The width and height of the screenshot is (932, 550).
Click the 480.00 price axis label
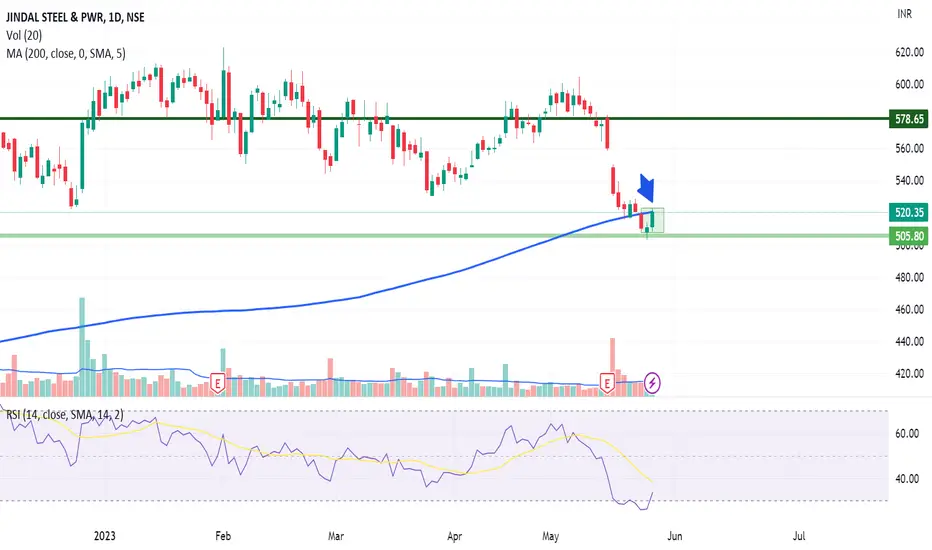tap(909, 277)
